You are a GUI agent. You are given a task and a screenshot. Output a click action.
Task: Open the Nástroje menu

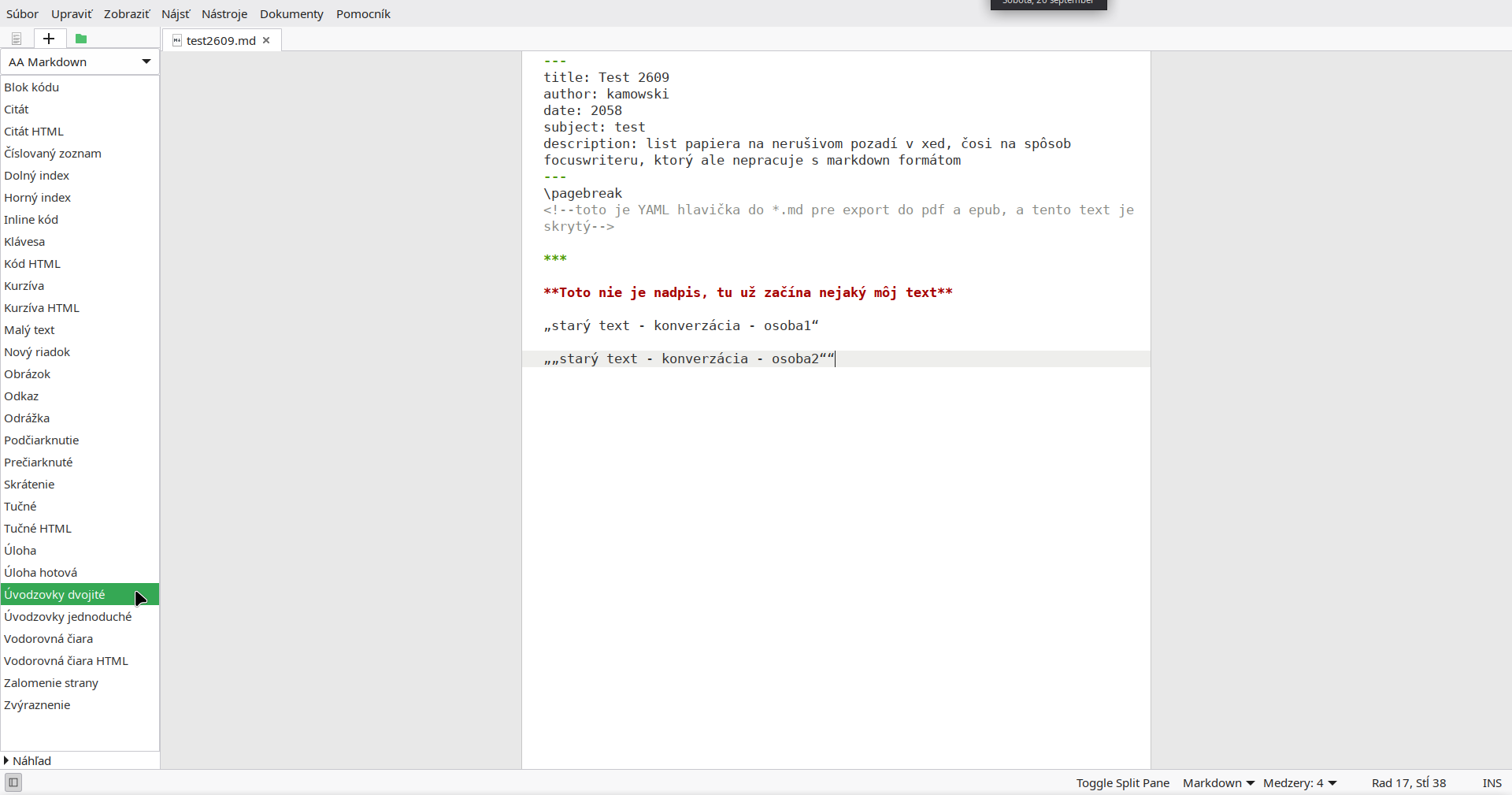point(224,13)
